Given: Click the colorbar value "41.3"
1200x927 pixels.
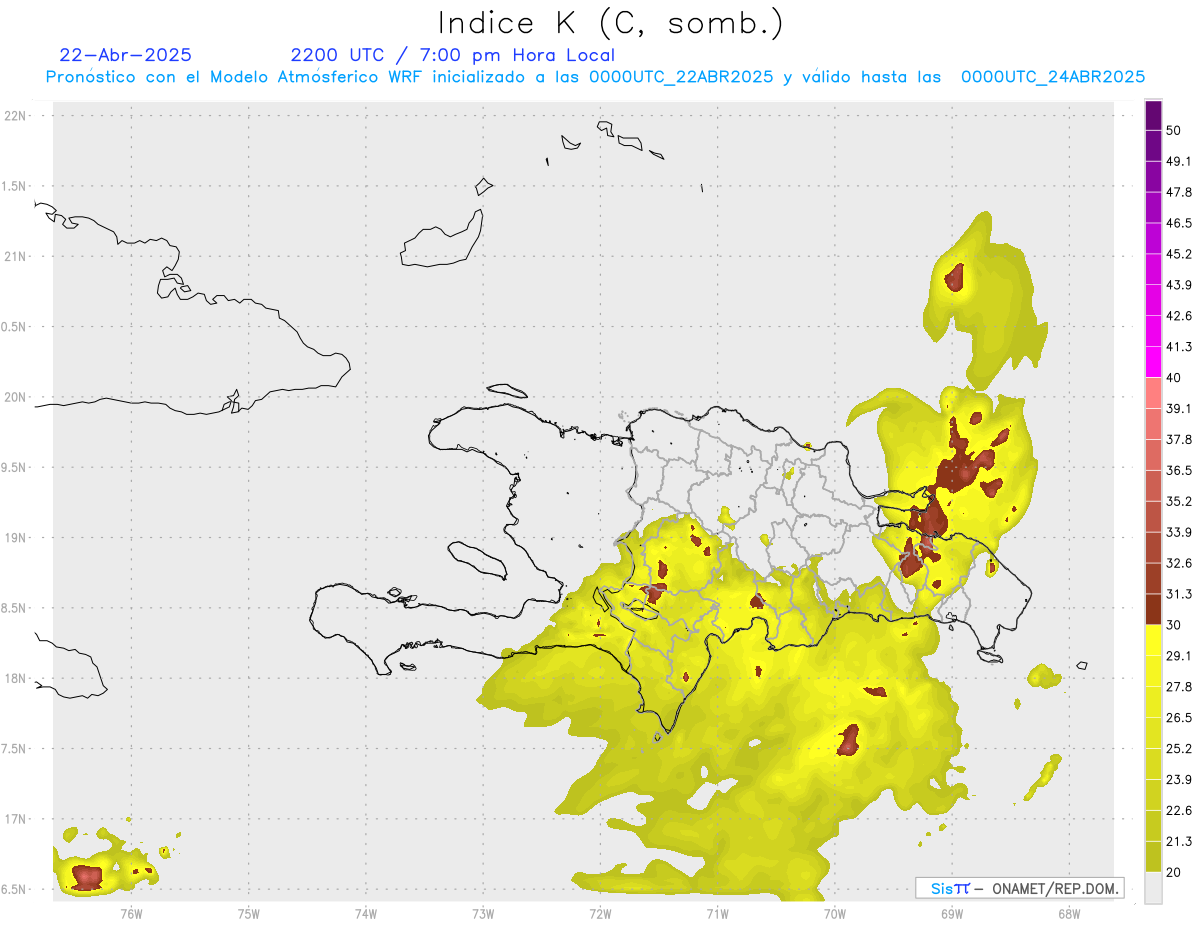Looking at the screenshot, I should [x=1179, y=347].
